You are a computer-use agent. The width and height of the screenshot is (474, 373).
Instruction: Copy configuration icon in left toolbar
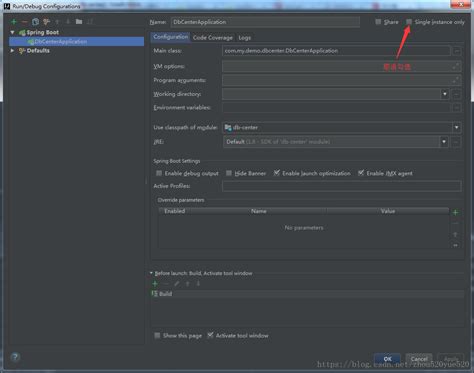tap(35, 22)
